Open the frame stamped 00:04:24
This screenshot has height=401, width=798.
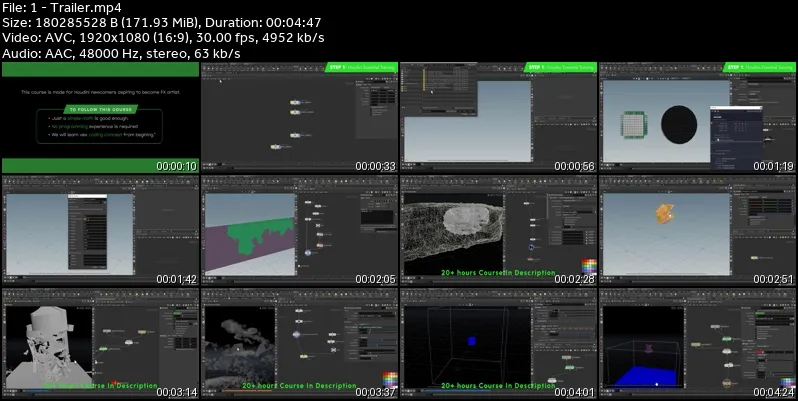[x=697, y=343]
